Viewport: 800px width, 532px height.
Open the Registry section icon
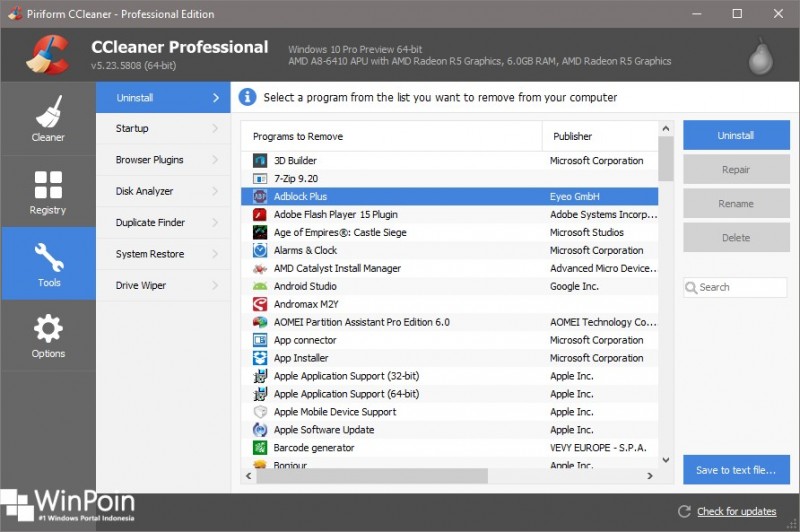click(x=48, y=184)
